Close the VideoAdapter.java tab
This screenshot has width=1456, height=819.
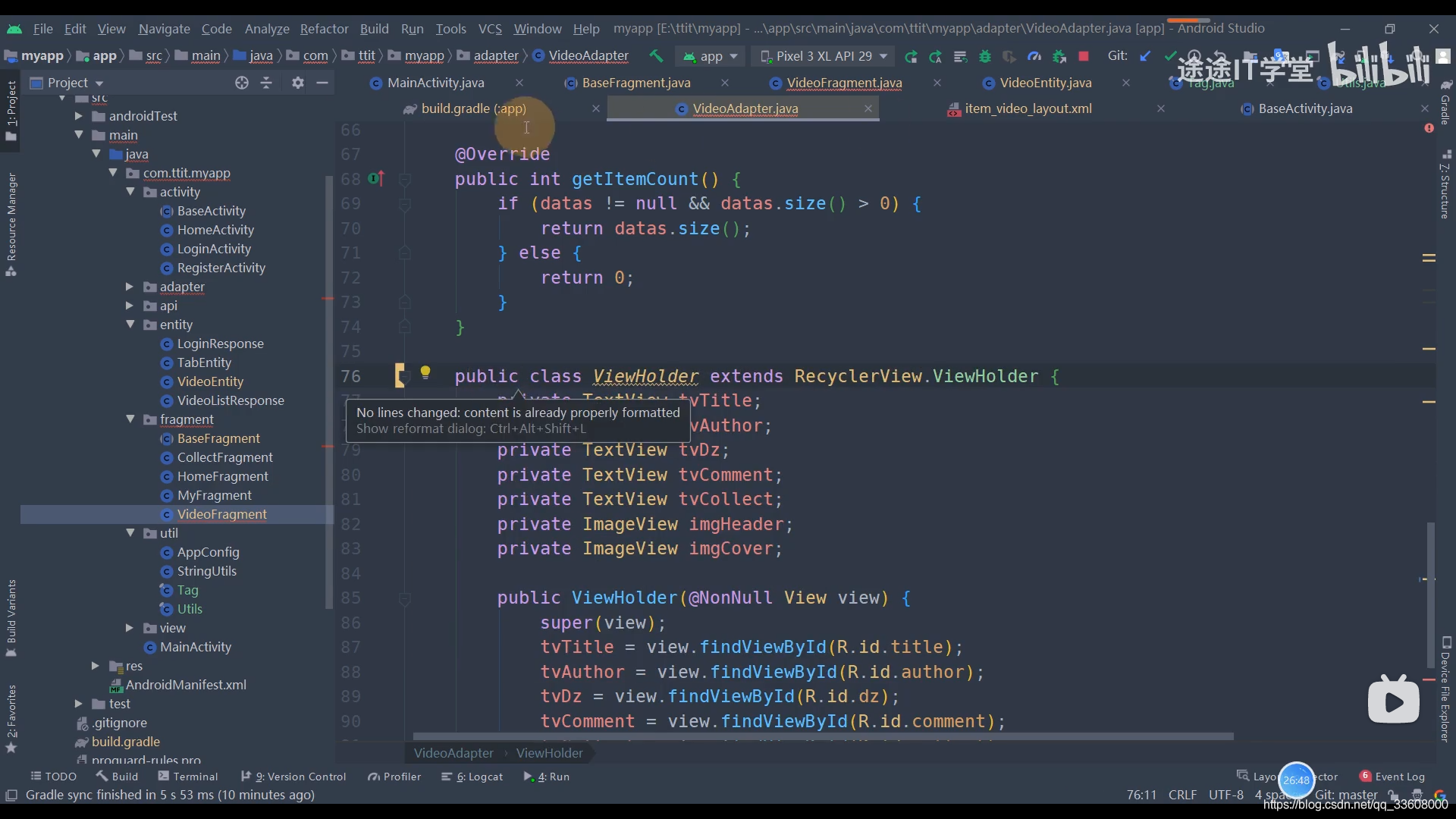pos(868,108)
